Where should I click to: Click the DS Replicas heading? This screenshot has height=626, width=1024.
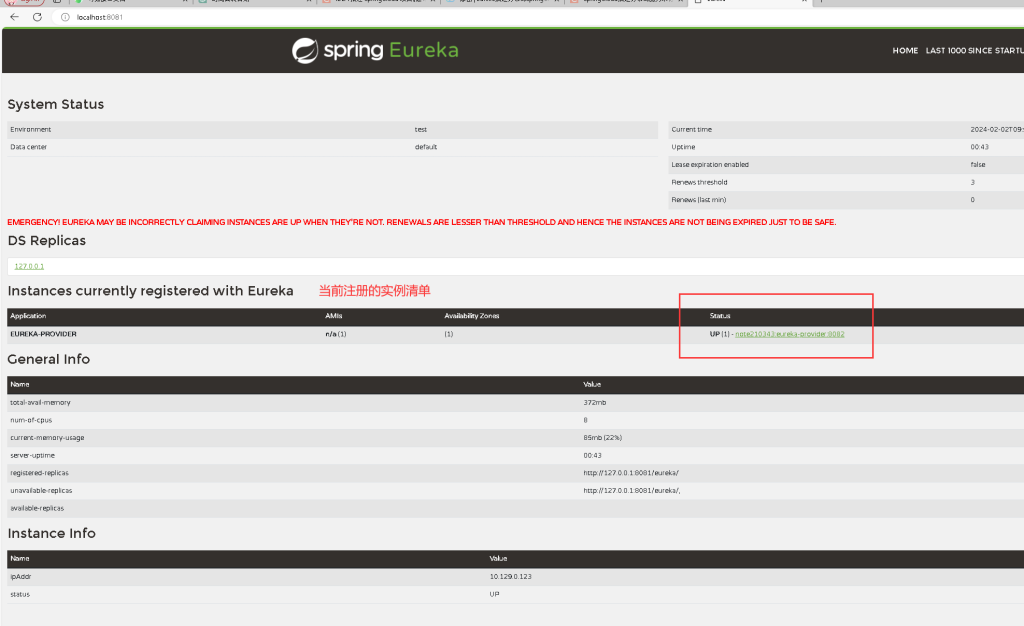click(46, 241)
